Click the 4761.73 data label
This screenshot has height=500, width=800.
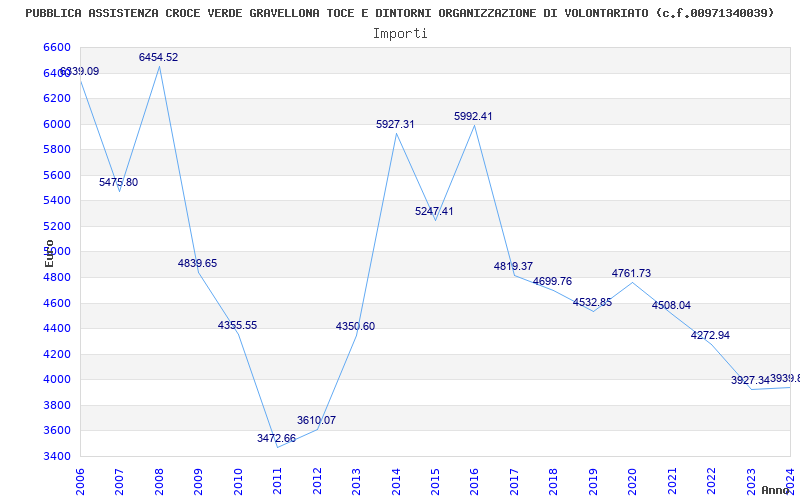tap(632, 273)
